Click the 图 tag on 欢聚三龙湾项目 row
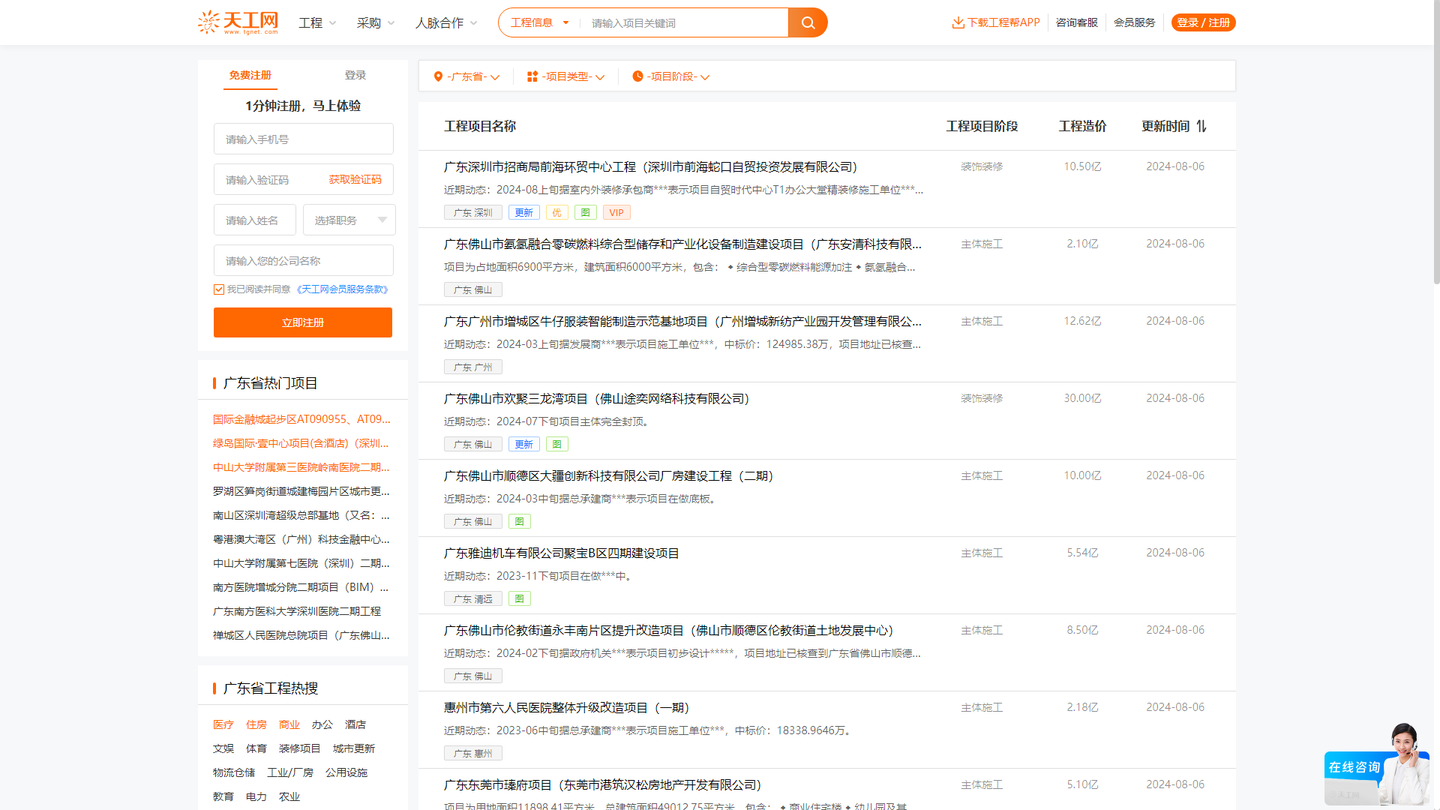The image size is (1440, 810). pos(557,444)
